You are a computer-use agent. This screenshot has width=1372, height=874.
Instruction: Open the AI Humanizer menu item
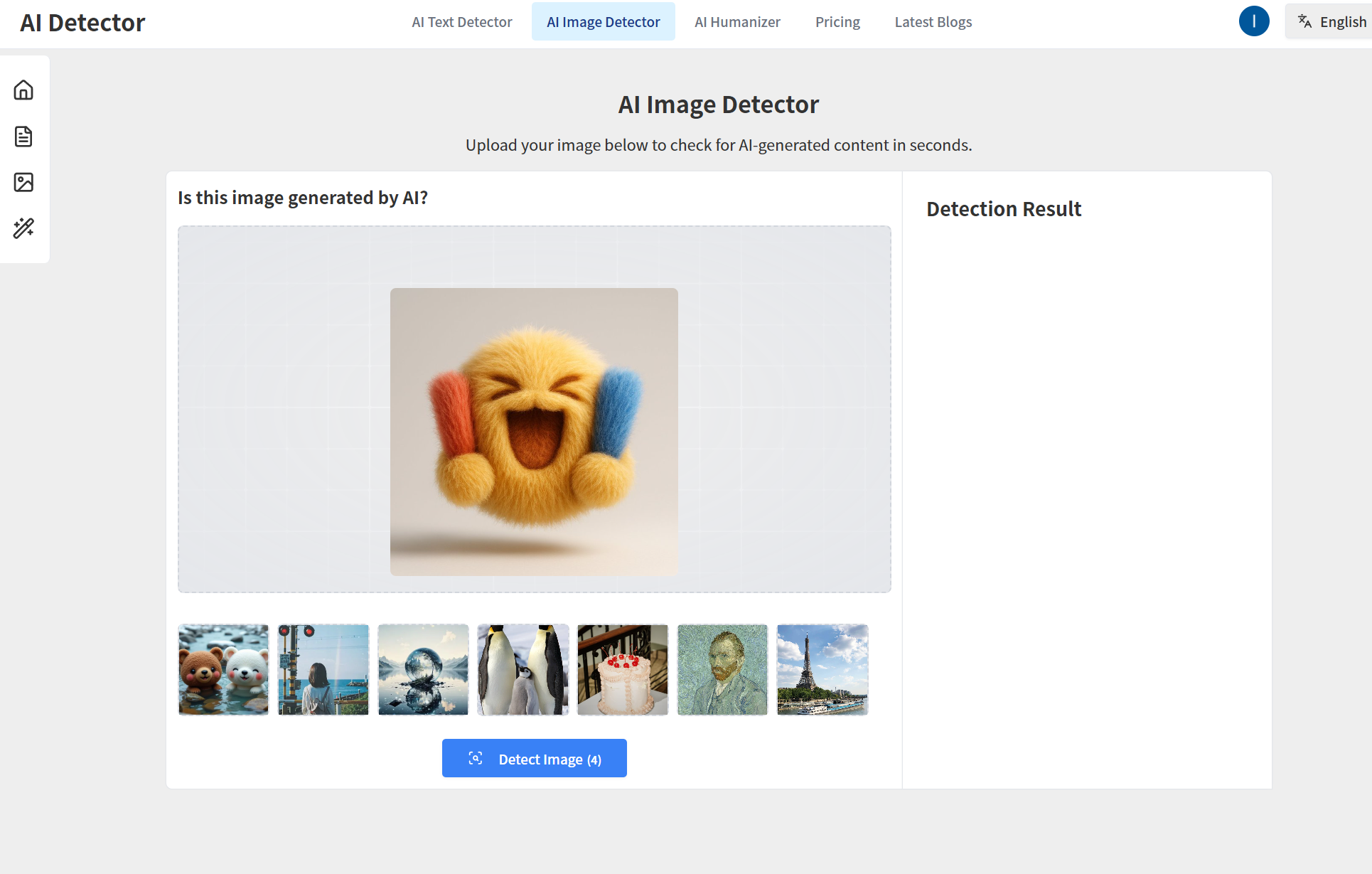pyautogui.click(x=737, y=22)
